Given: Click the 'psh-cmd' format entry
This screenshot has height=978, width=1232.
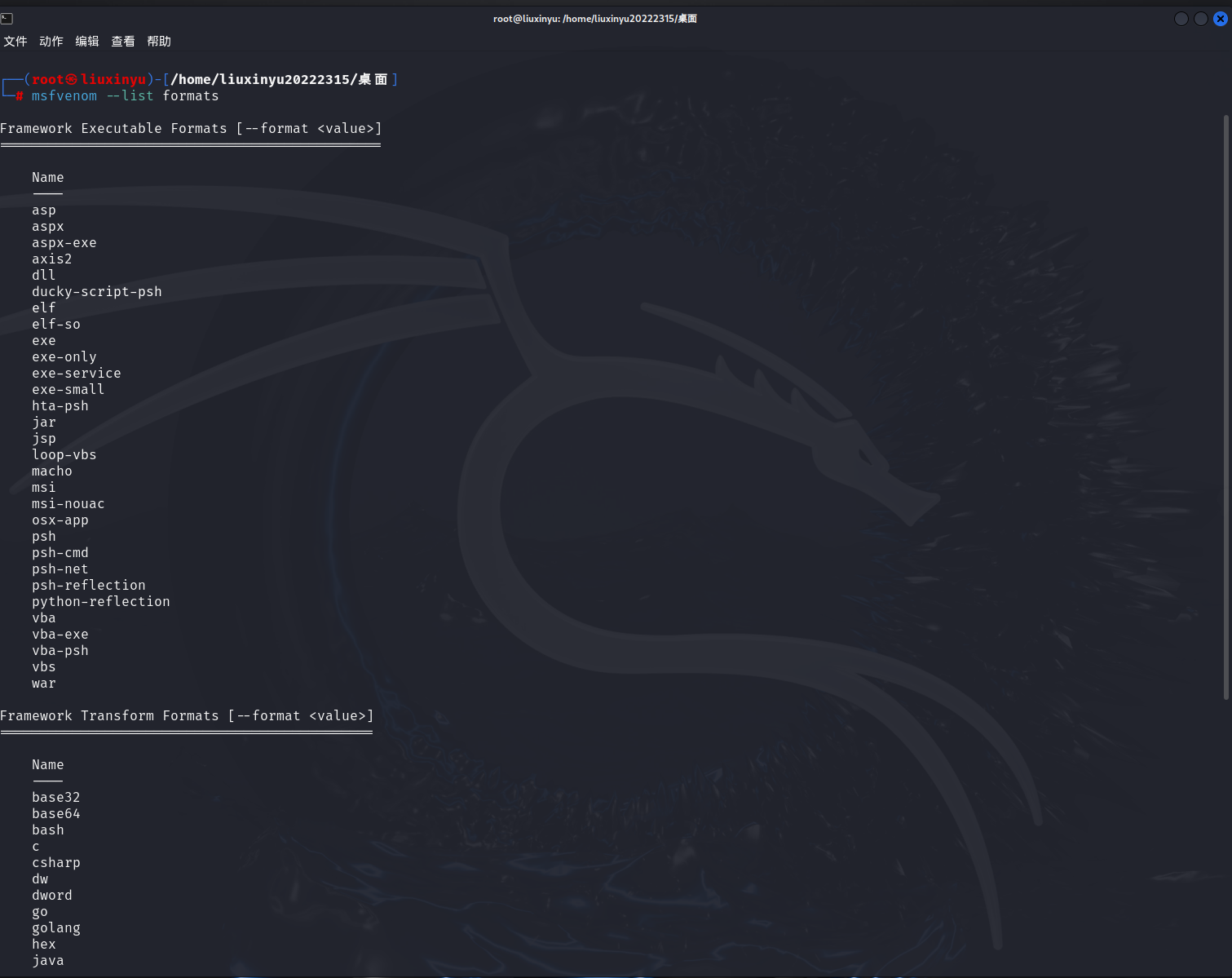Looking at the screenshot, I should [60, 553].
